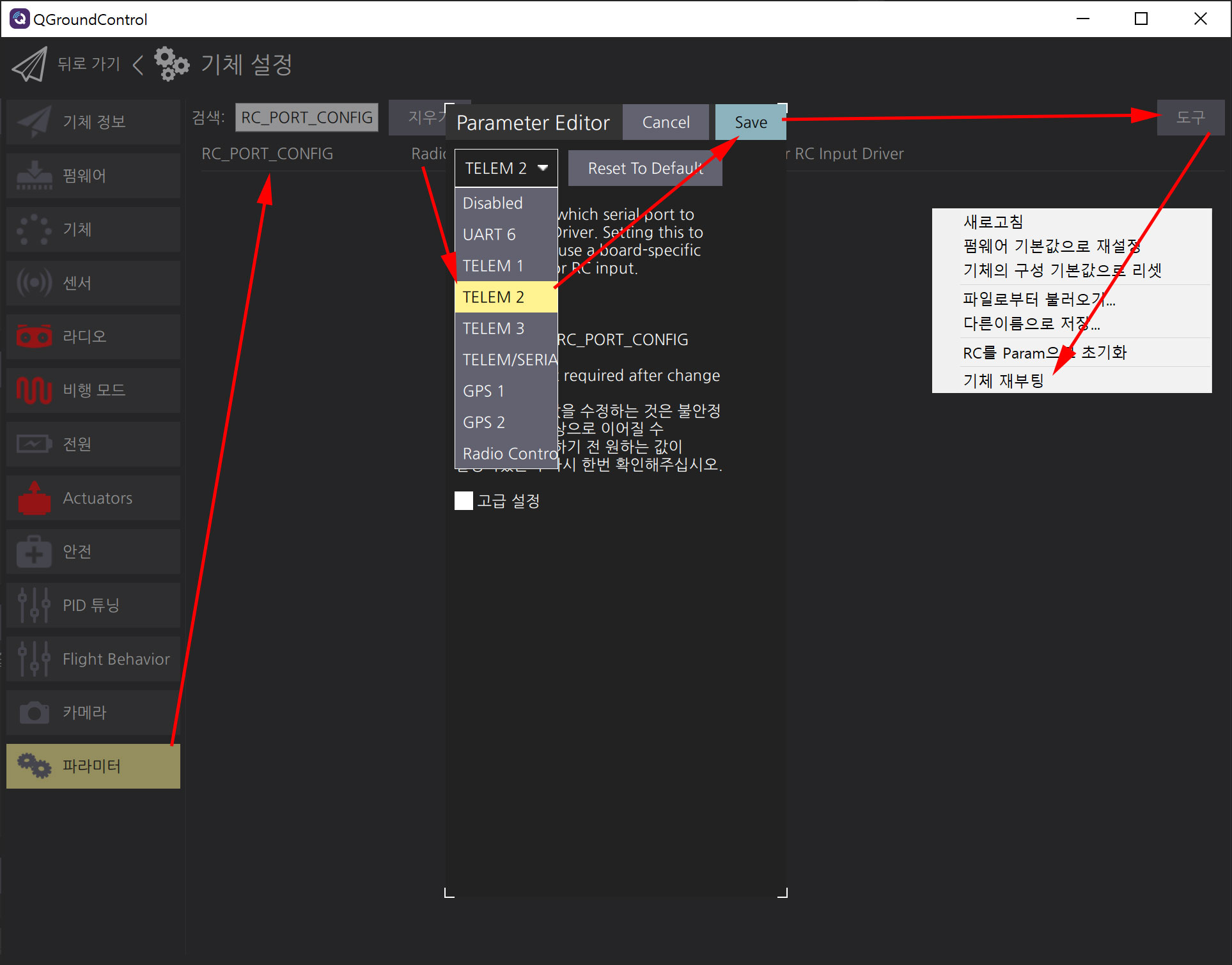Open the 도구 tools button
Screen dimensions: 1232x965
click(x=1190, y=118)
